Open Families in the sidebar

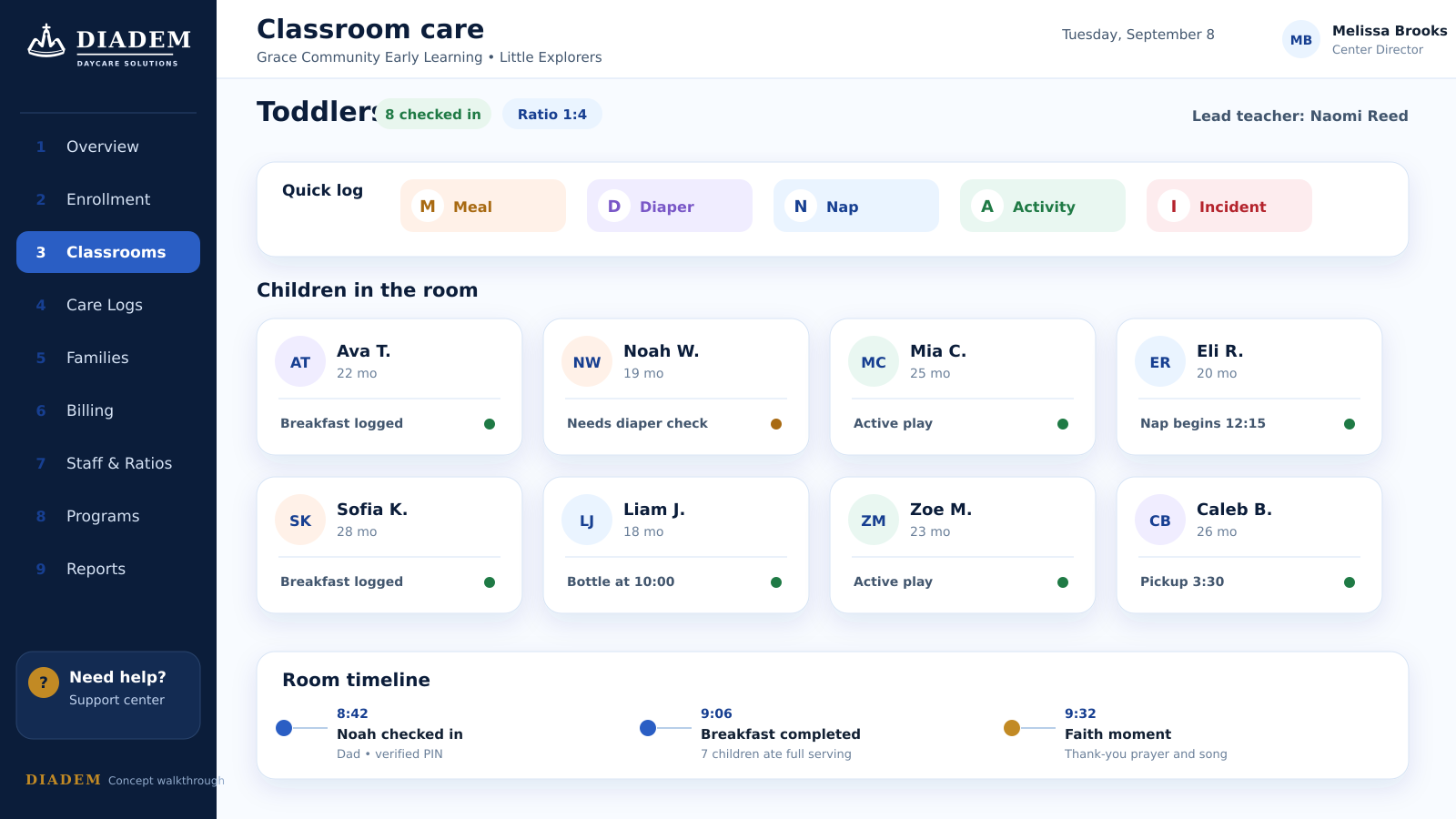point(108,358)
